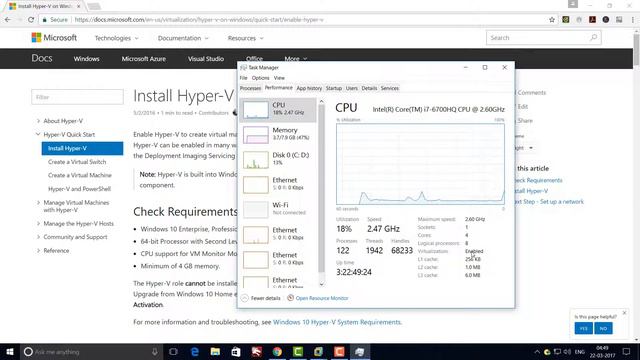640x360 pixels.
Task: Bookmark the page with the star icon
Action: pyautogui.click(x=552, y=20)
